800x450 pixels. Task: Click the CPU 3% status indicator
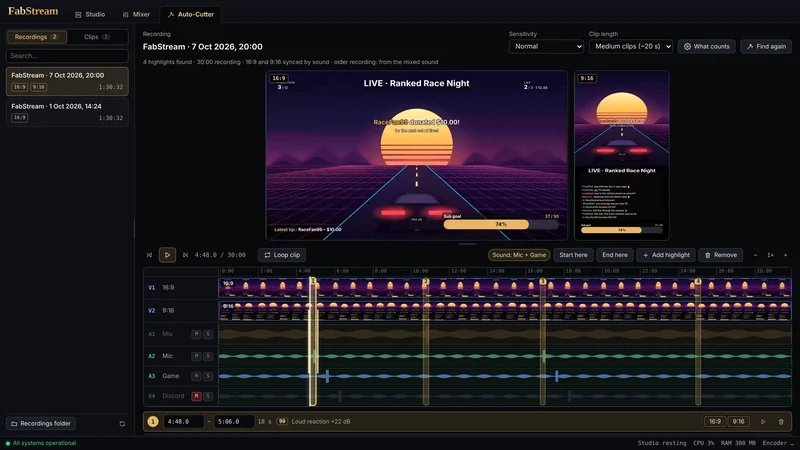pyautogui.click(x=704, y=443)
